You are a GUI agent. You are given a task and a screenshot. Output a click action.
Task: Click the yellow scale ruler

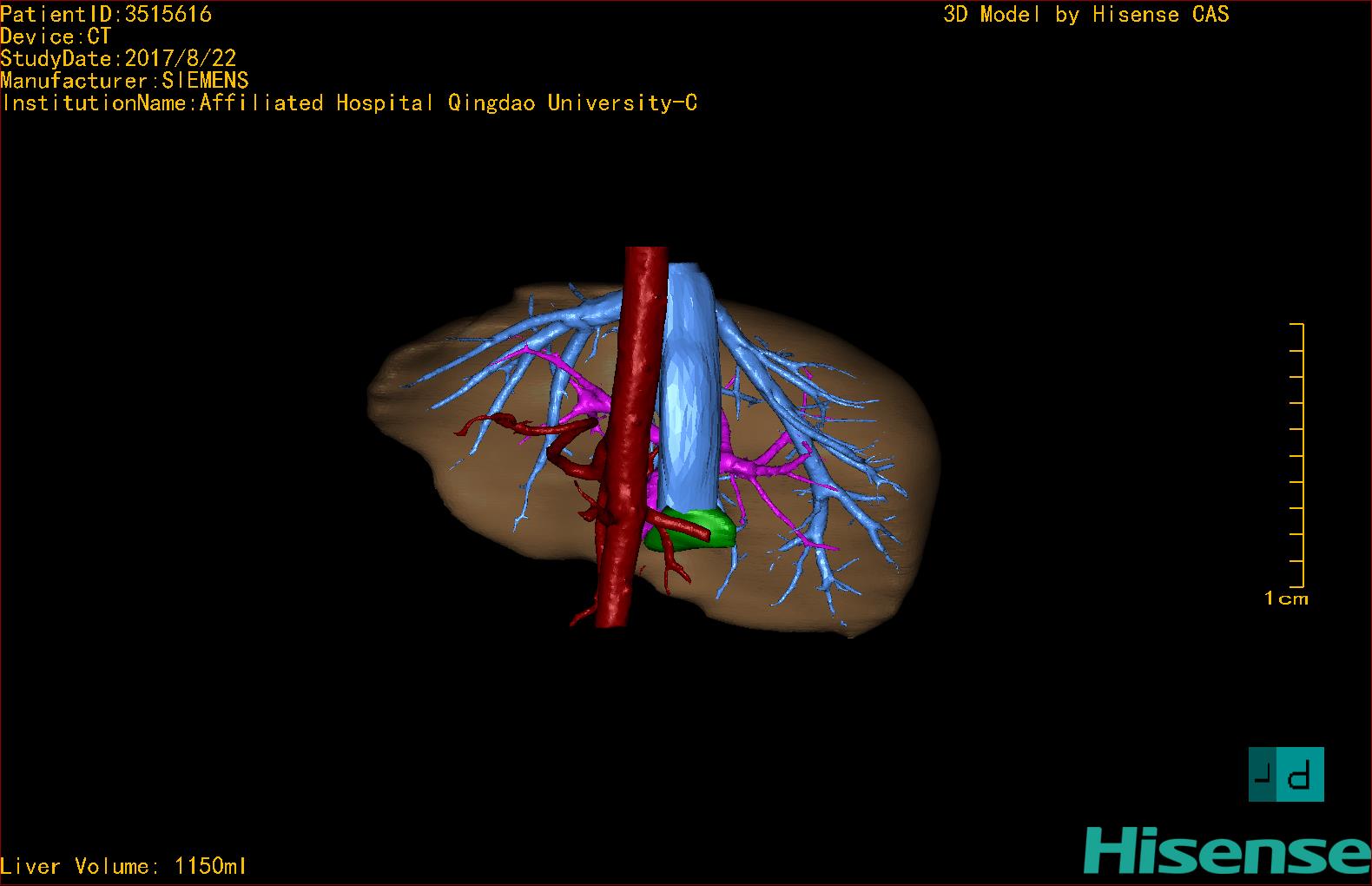click(1301, 454)
